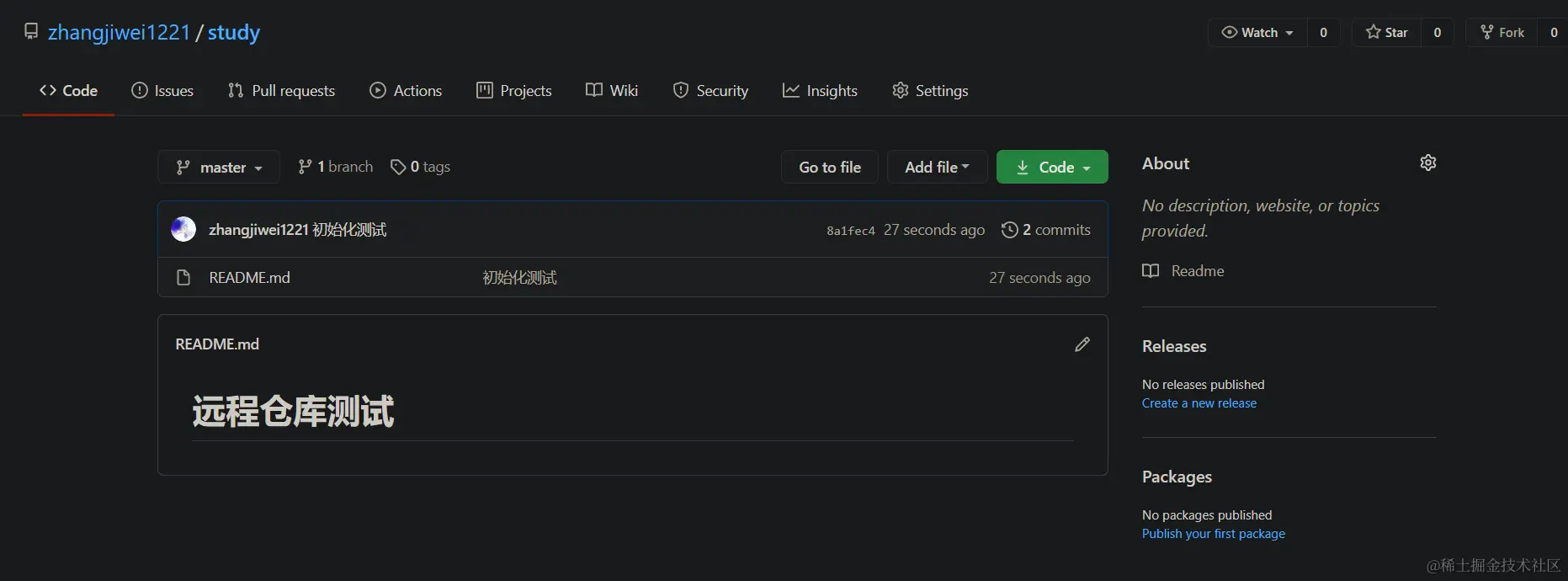The image size is (1568, 581).
Task: Open the README.md row commit message 初始化测试
Action: [519, 277]
